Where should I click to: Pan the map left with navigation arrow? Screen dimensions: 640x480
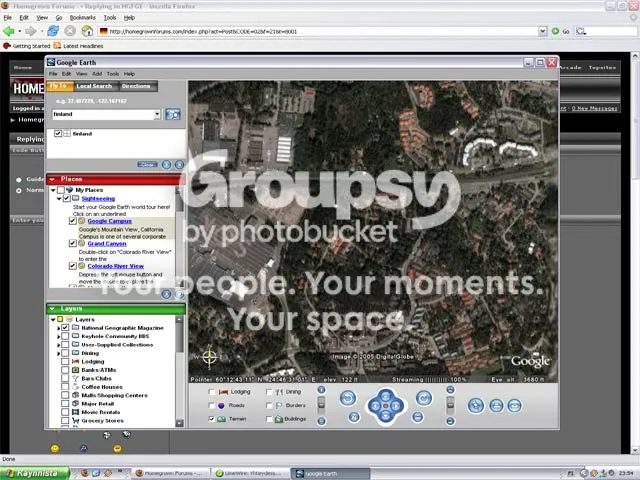pos(375,406)
